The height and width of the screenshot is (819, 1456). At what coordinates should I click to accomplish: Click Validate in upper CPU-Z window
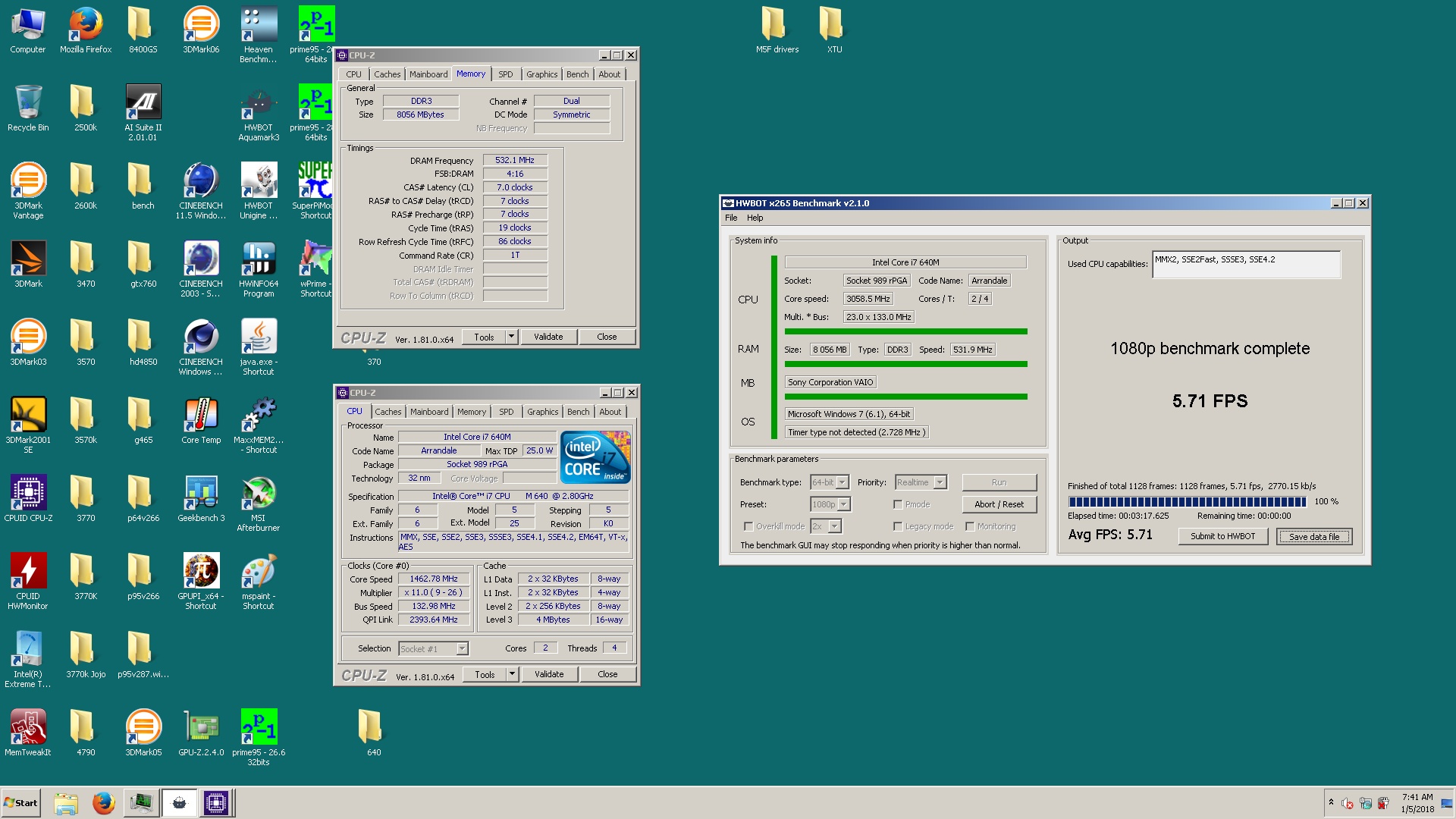coord(548,337)
